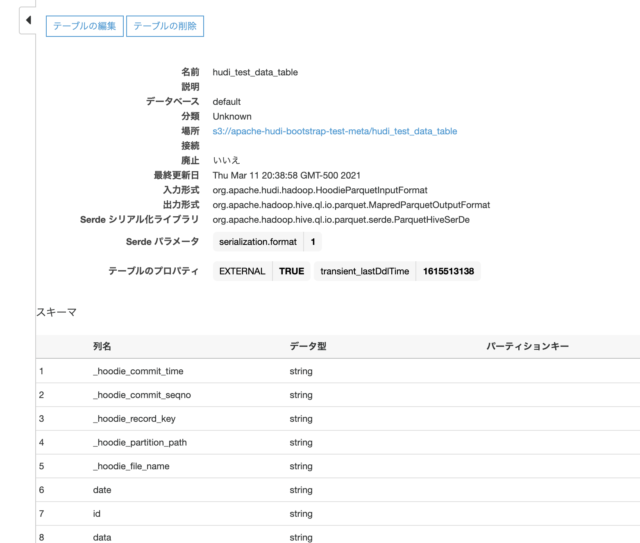Select the _hoodie_commit_seqno row
Screen dimensions: 640x543
point(338,395)
